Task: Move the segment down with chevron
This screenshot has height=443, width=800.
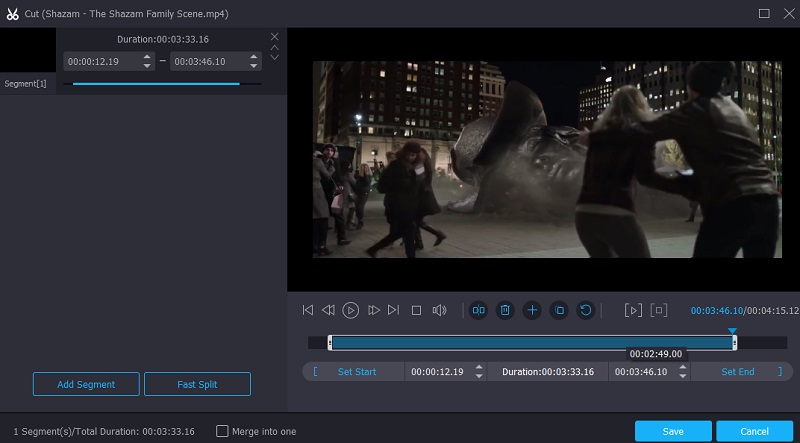Action: (274, 57)
